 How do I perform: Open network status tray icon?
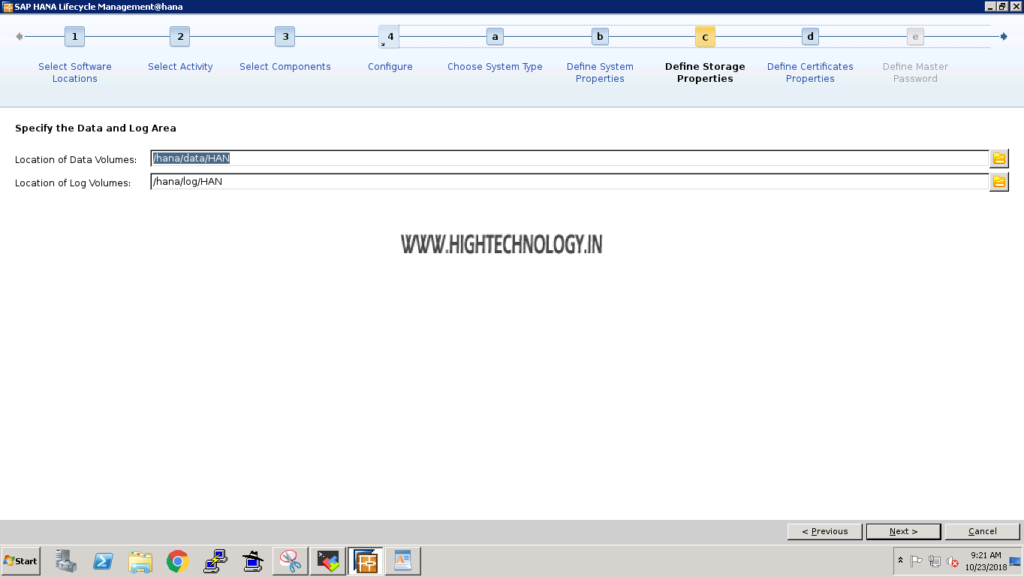[935, 561]
